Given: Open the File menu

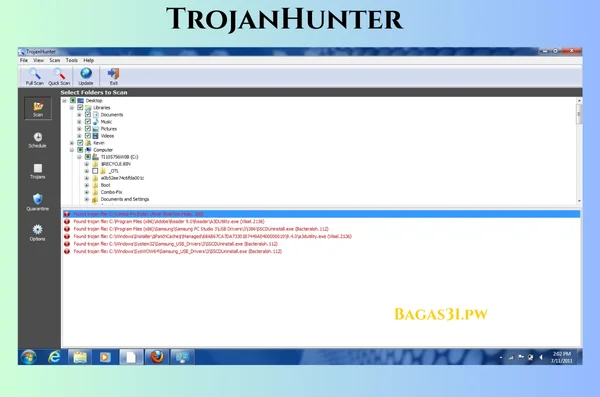Looking at the screenshot, I should tap(24, 60).
